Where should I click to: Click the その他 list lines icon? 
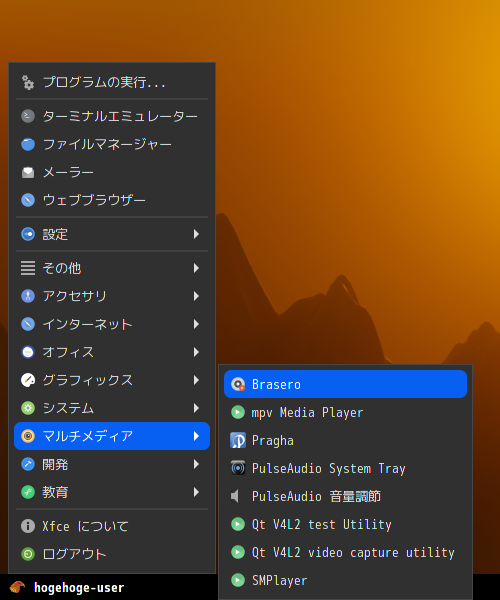coord(28,268)
